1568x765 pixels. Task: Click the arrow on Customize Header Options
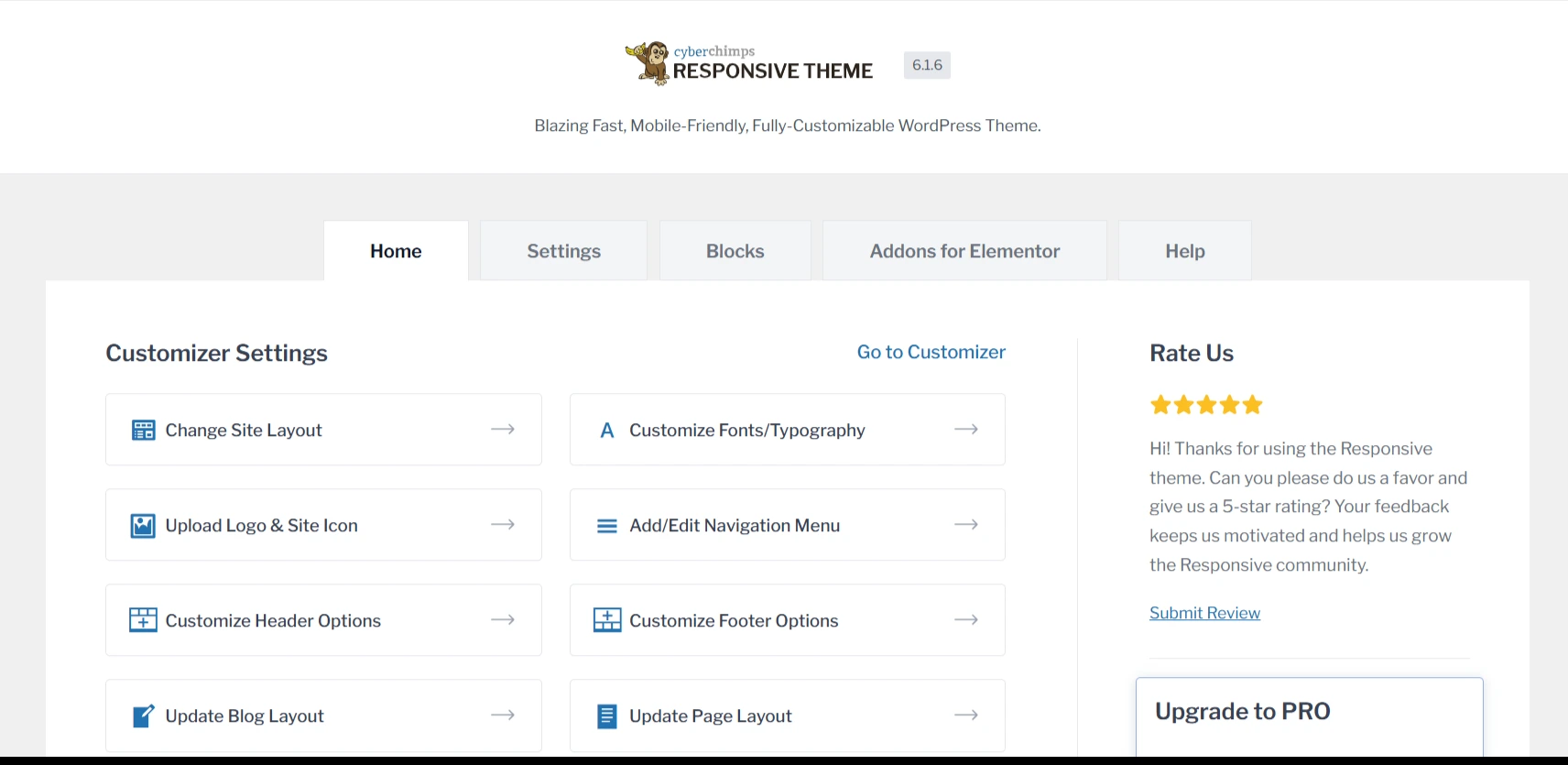(503, 620)
